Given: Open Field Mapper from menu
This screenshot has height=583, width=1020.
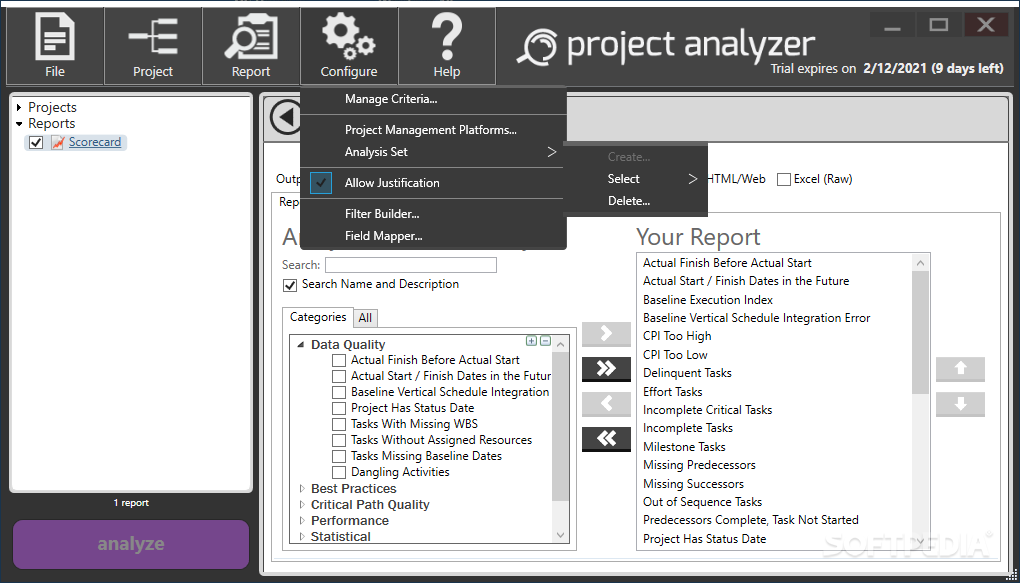Looking at the screenshot, I should pyautogui.click(x=433, y=236).
